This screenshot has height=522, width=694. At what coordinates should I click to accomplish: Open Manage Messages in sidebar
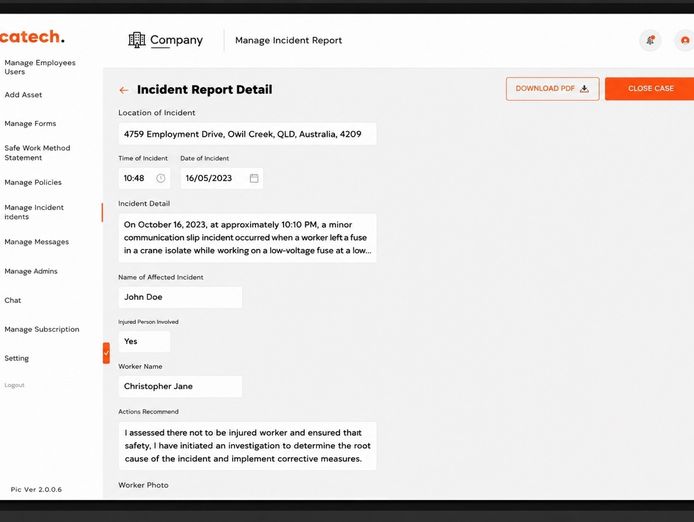tap(36, 242)
